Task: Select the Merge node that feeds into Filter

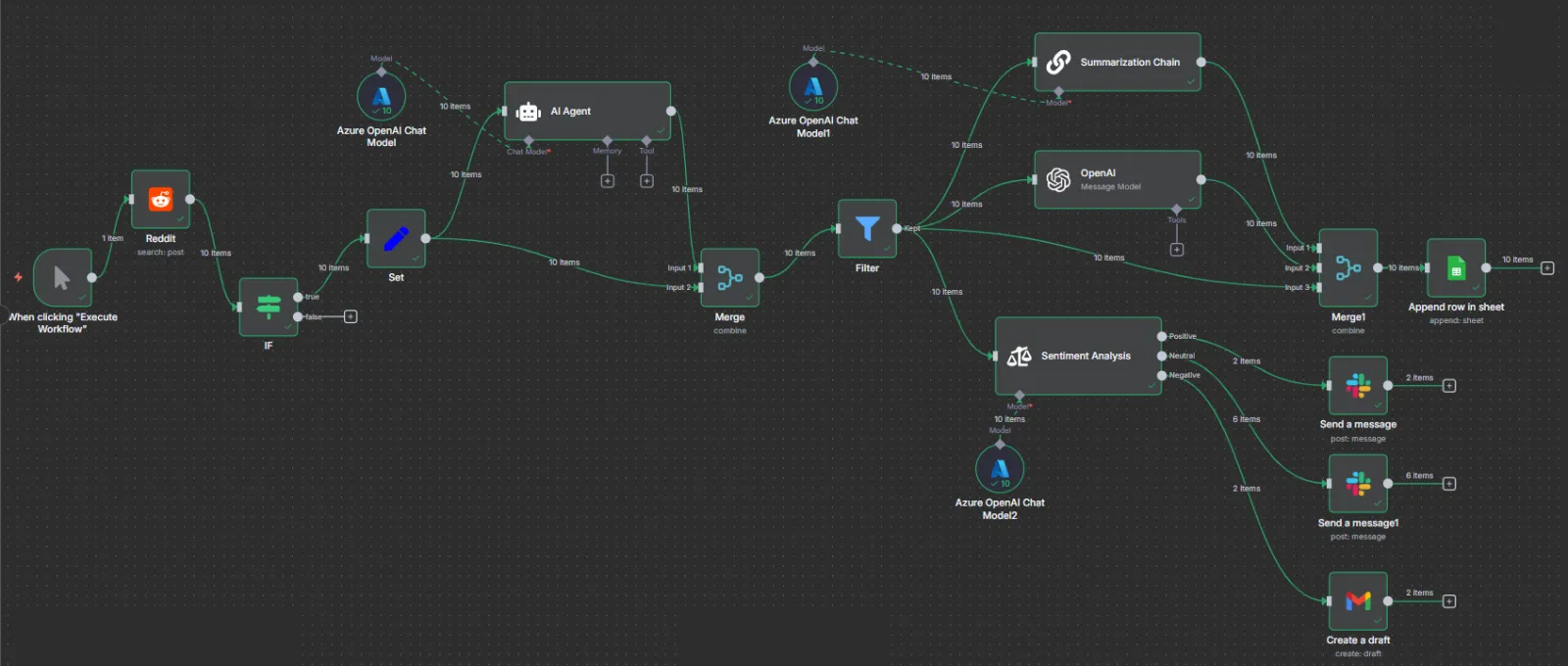Action: (x=729, y=277)
